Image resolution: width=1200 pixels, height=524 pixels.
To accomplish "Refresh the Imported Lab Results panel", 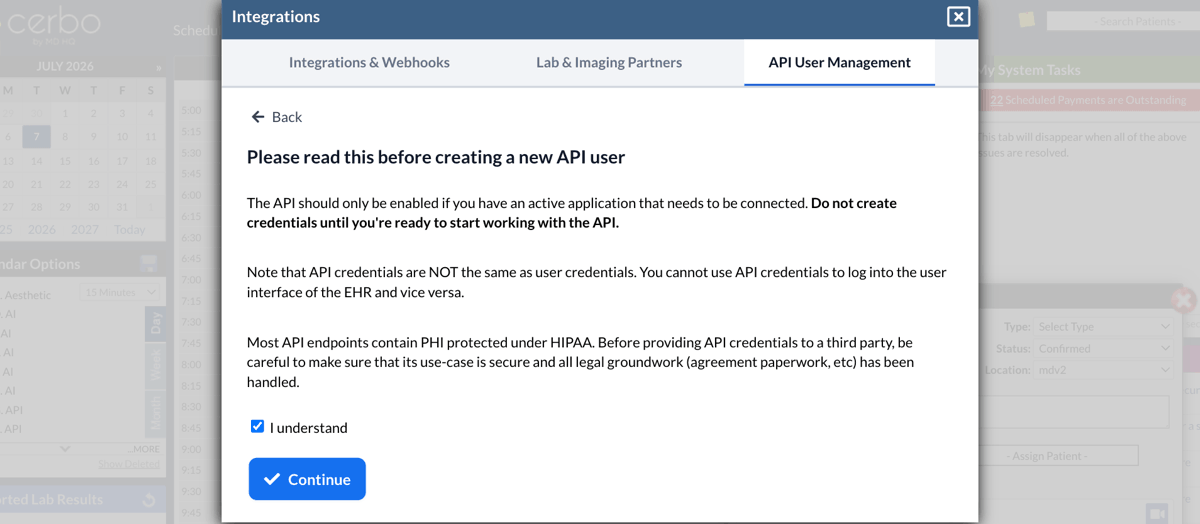I will tap(150, 500).
